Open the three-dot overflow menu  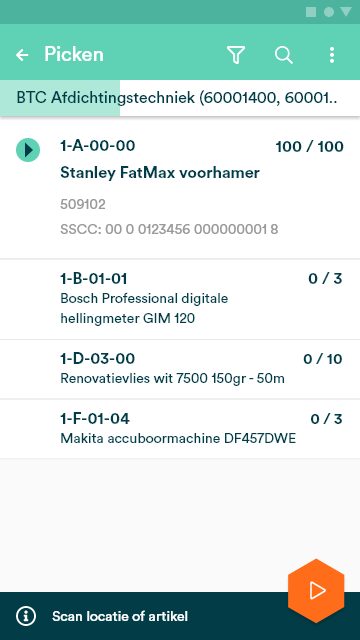[x=332, y=55]
